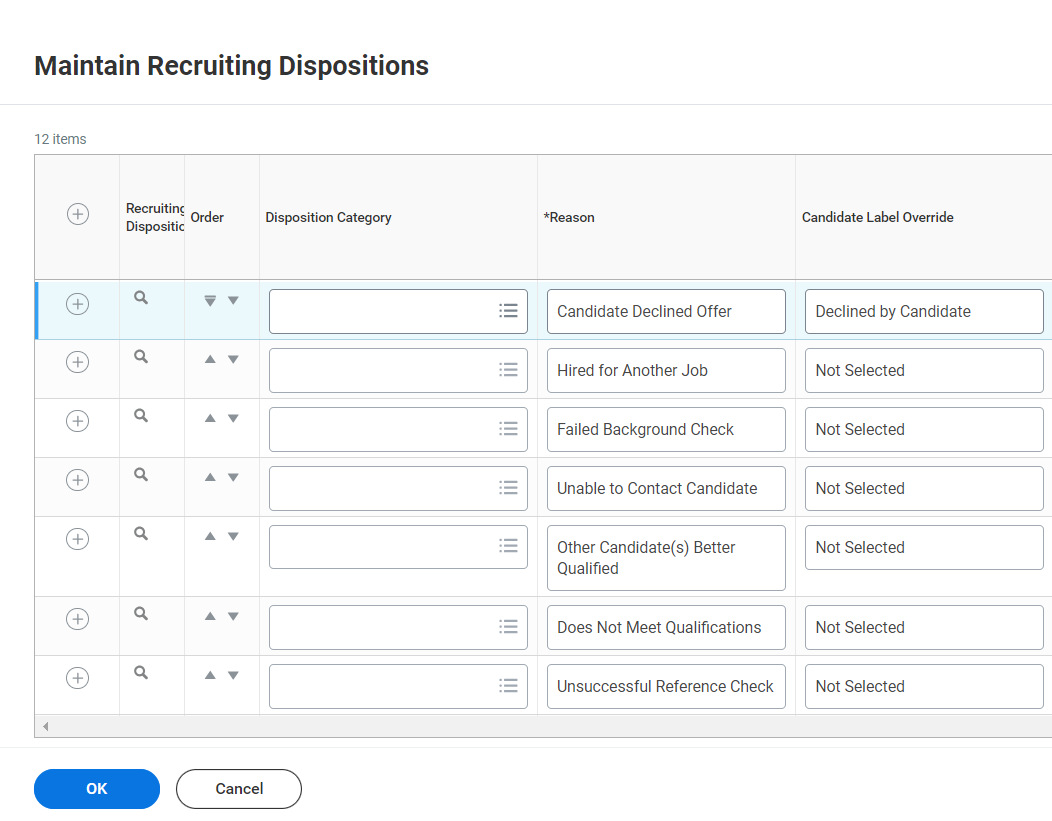Open Disposition Category list for Other Candidate(s) Better Qualified
This screenshot has width=1052, height=821.
(x=510, y=546)
